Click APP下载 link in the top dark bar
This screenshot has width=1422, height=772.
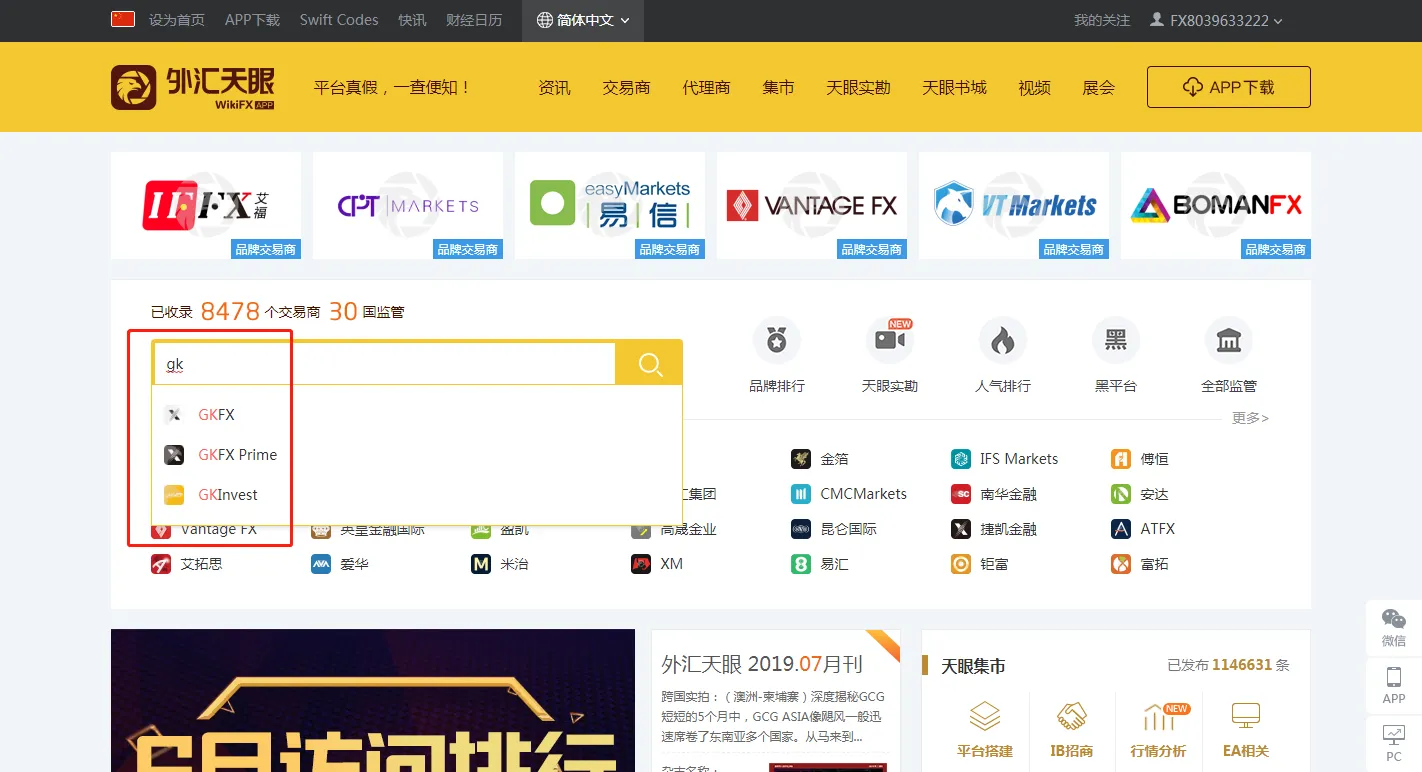point(252,20)
